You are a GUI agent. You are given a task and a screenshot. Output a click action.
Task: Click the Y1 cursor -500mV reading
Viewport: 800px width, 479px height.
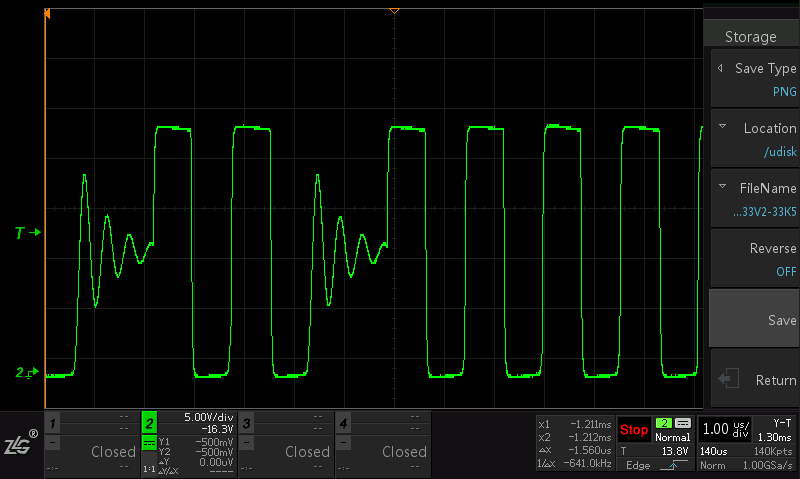214,442
